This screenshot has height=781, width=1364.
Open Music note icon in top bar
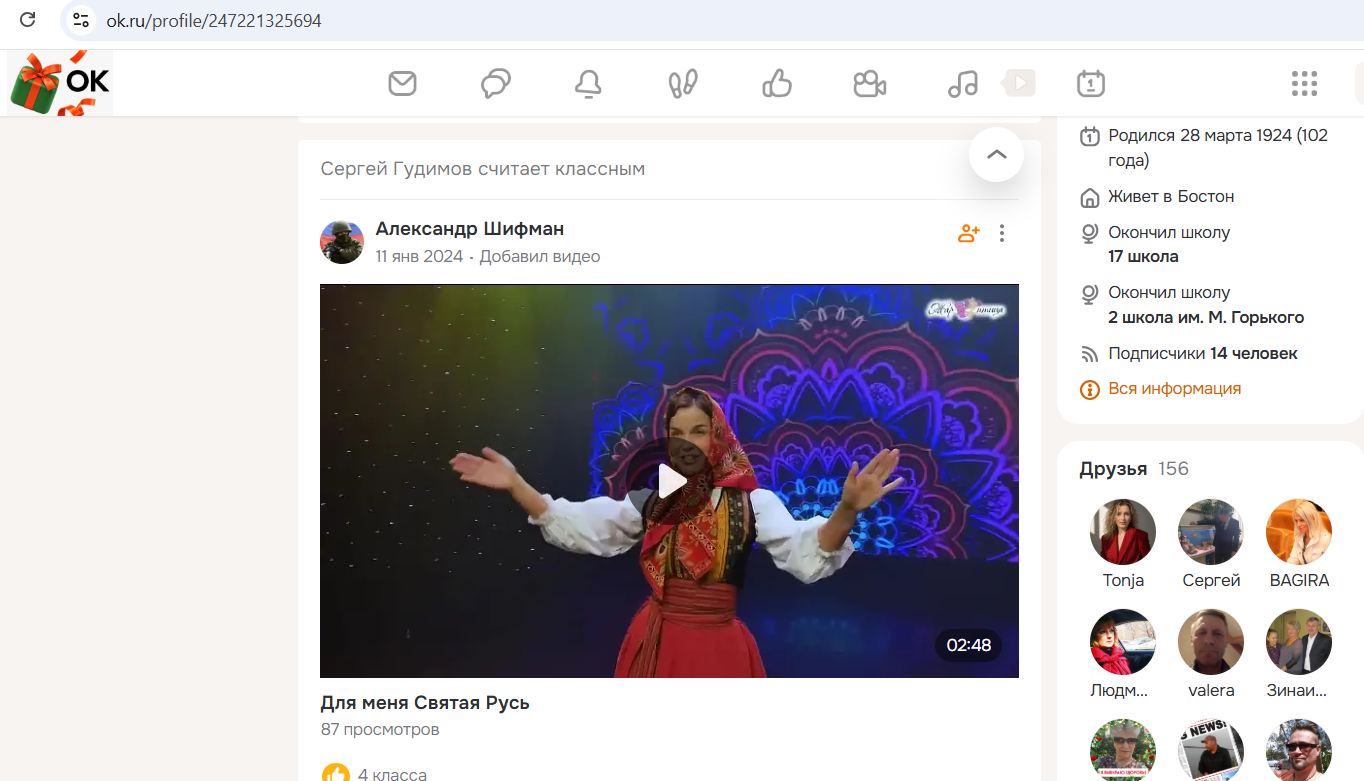click(962, 83)
